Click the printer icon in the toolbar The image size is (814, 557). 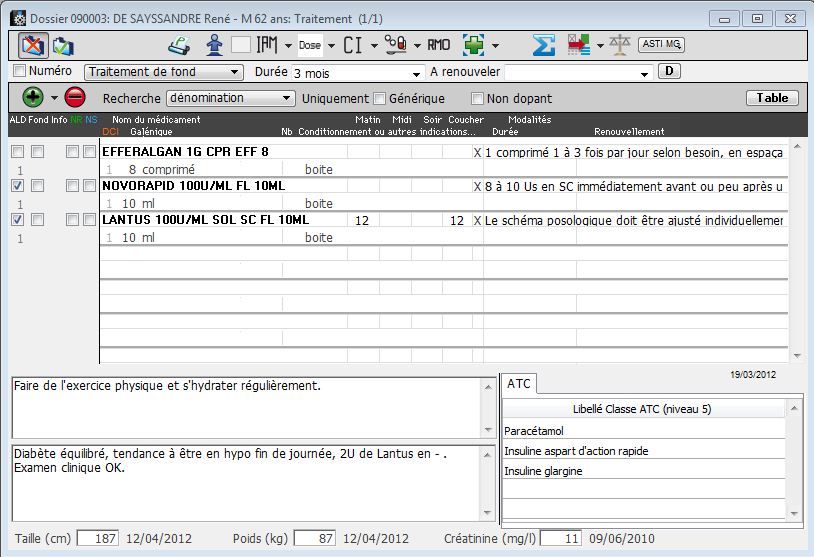(x=178, y=45)
